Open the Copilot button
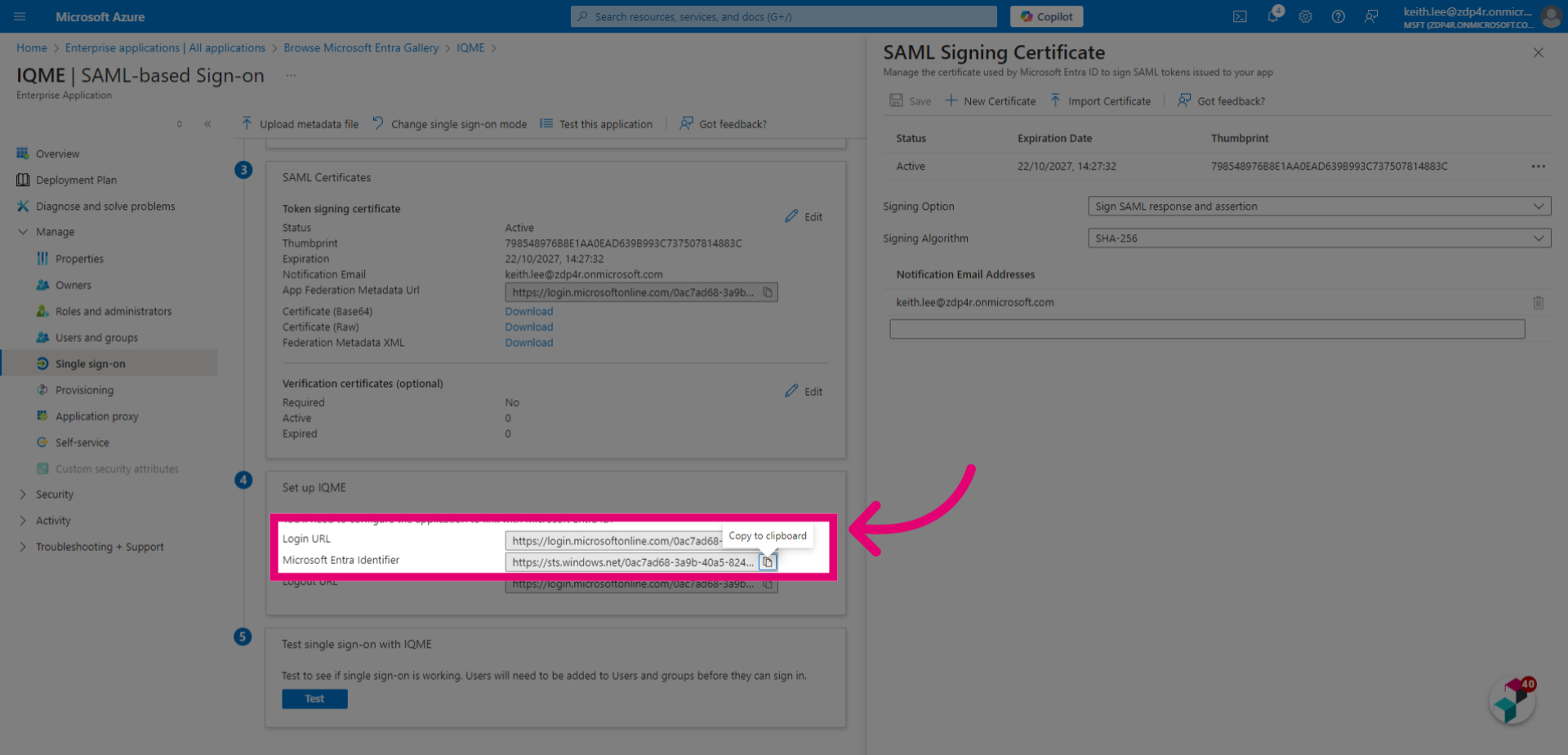This screenshot has width=1568, height=755. click(1046, 16)
